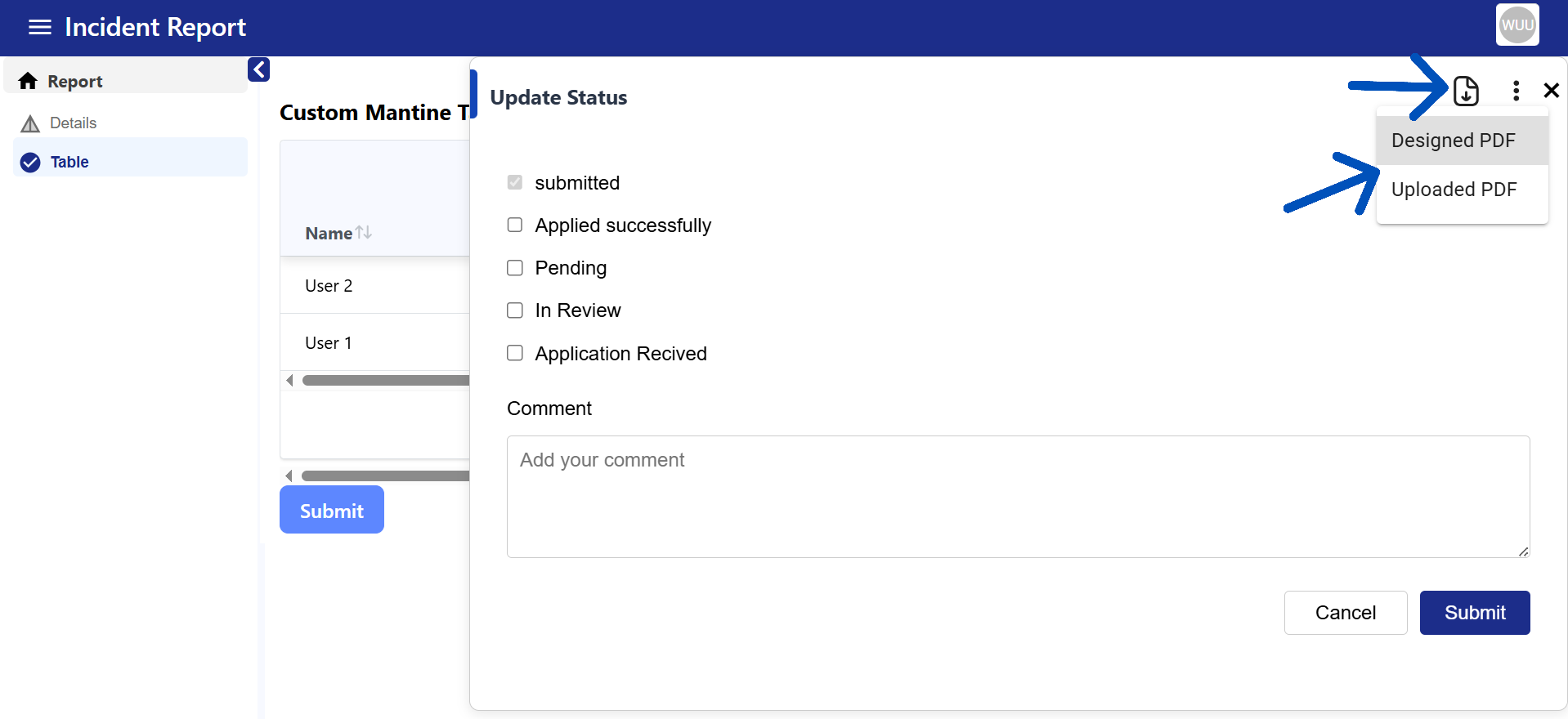Click the Add your comment text area
The image size is (1568, 719).
tap(1017, 496)
